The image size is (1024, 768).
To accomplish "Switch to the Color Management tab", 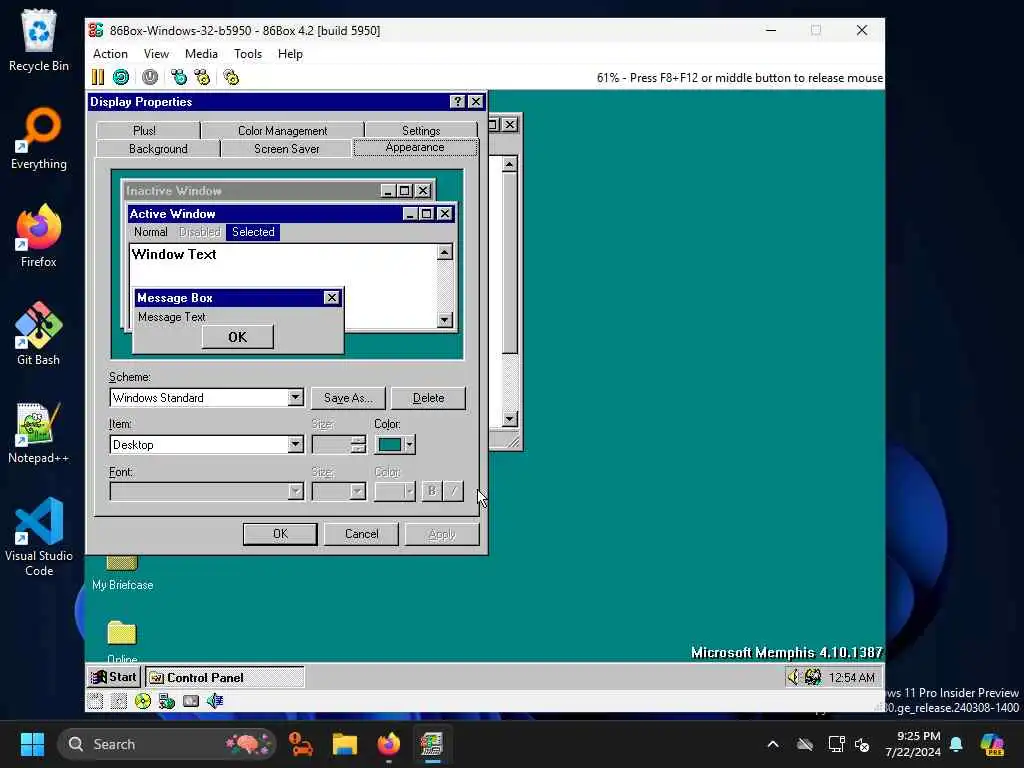I will [x=282, y=131].
